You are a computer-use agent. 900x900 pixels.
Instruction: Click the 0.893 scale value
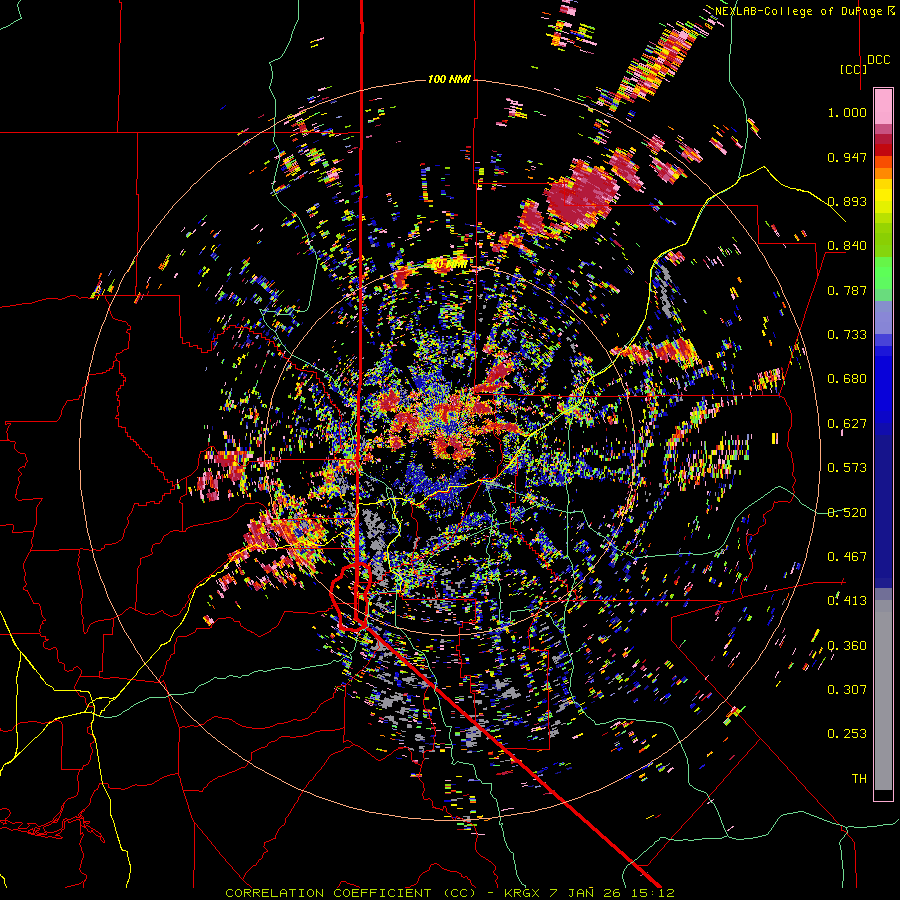(x=847, y=201)
